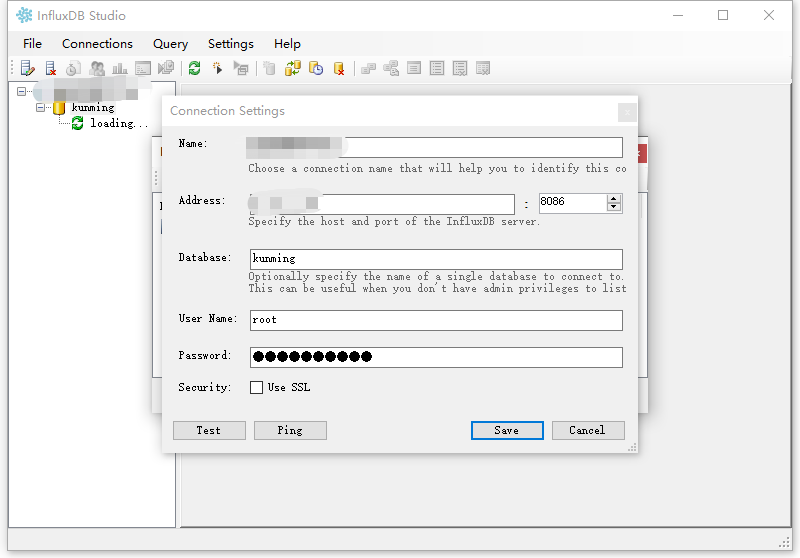Select the kunming item in the tree
Viewport: 800px width, 558px height.
93,108
